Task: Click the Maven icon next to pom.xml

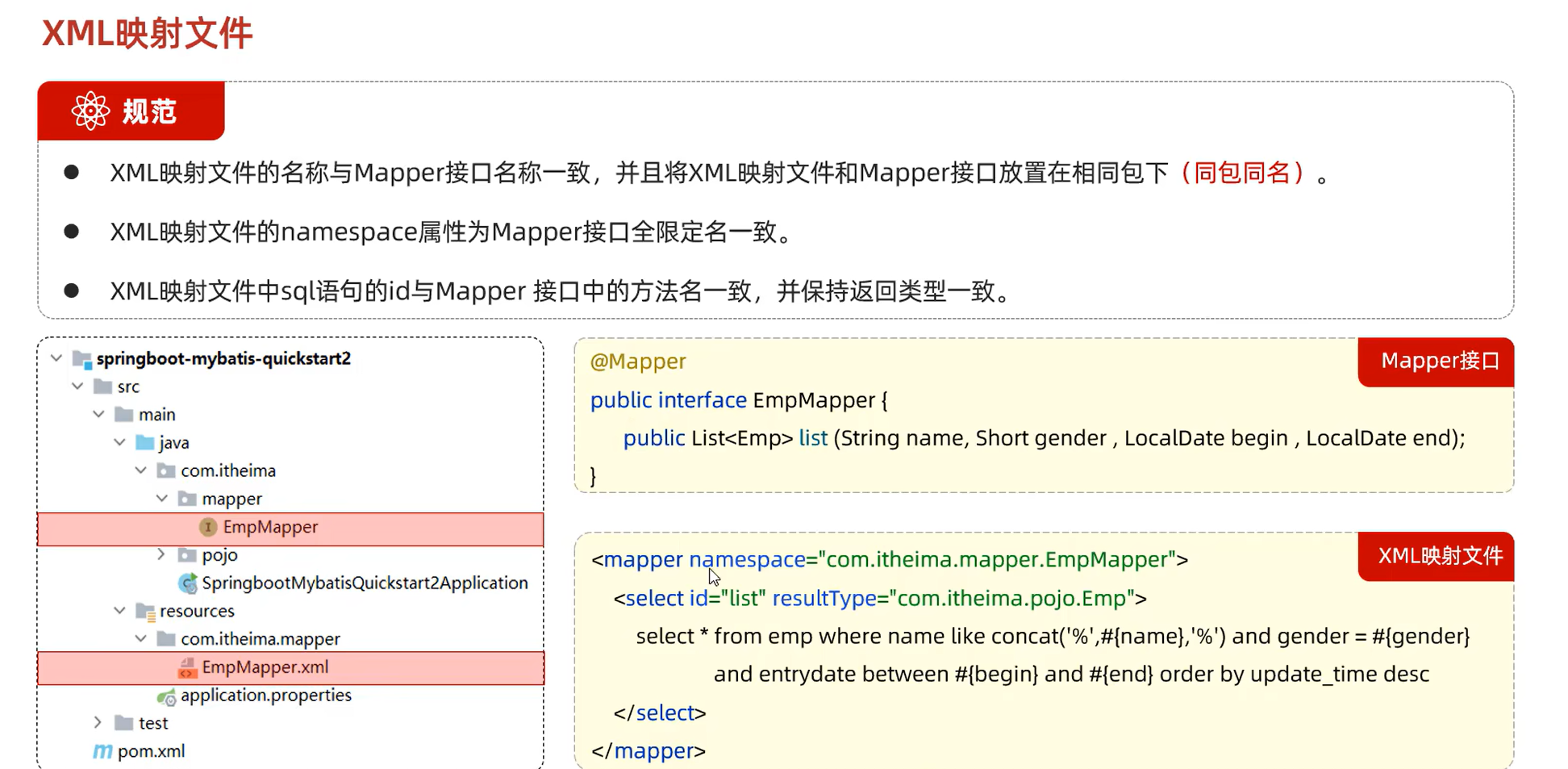Action: click(102, 751)
